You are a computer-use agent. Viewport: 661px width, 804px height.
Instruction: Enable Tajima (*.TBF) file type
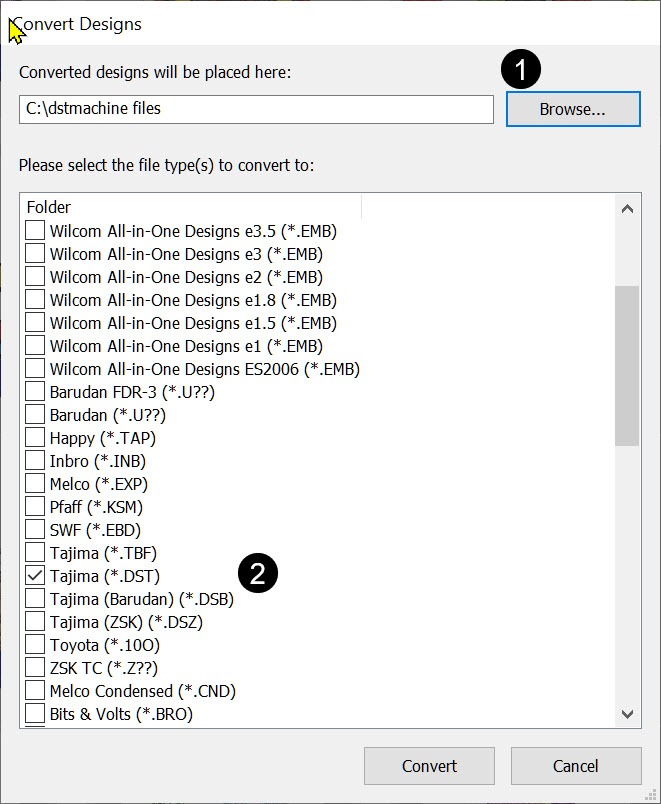[x=35, y=553]
